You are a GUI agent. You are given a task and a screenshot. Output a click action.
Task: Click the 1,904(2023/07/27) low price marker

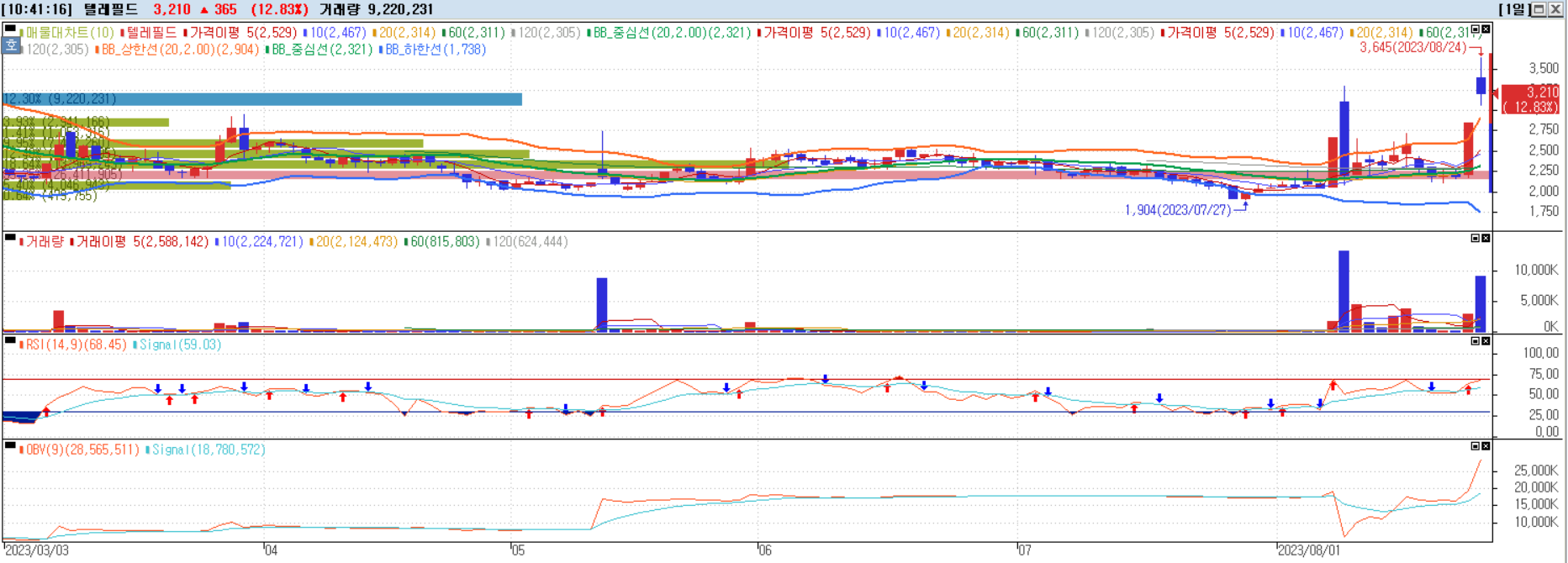pyautogui.click(x=1177, y=210)
